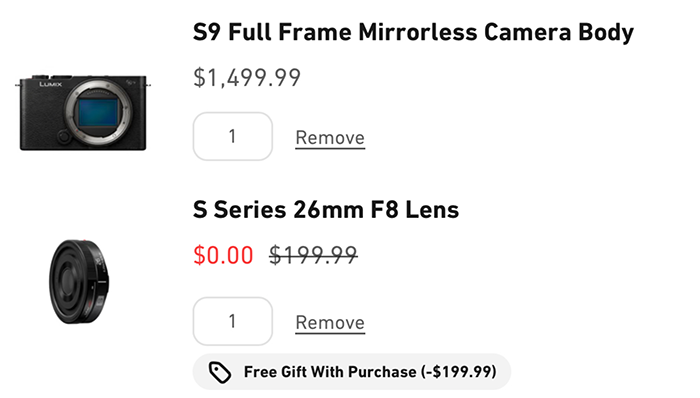Click the top dial on camera image

point(40,77)
